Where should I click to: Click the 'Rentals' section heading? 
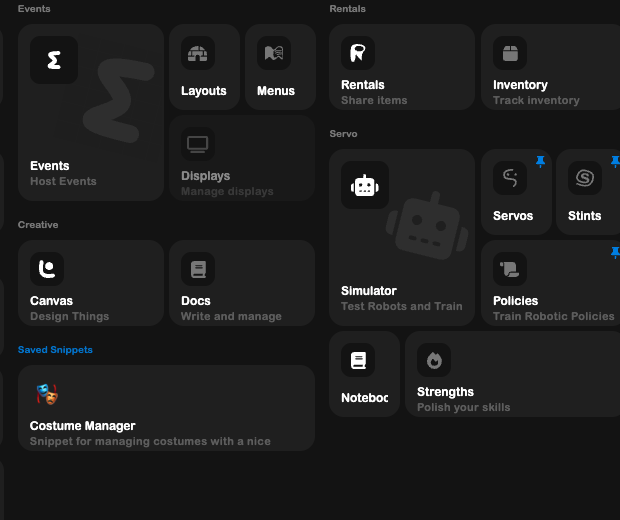pyautogui.click(x=348, y=9)
